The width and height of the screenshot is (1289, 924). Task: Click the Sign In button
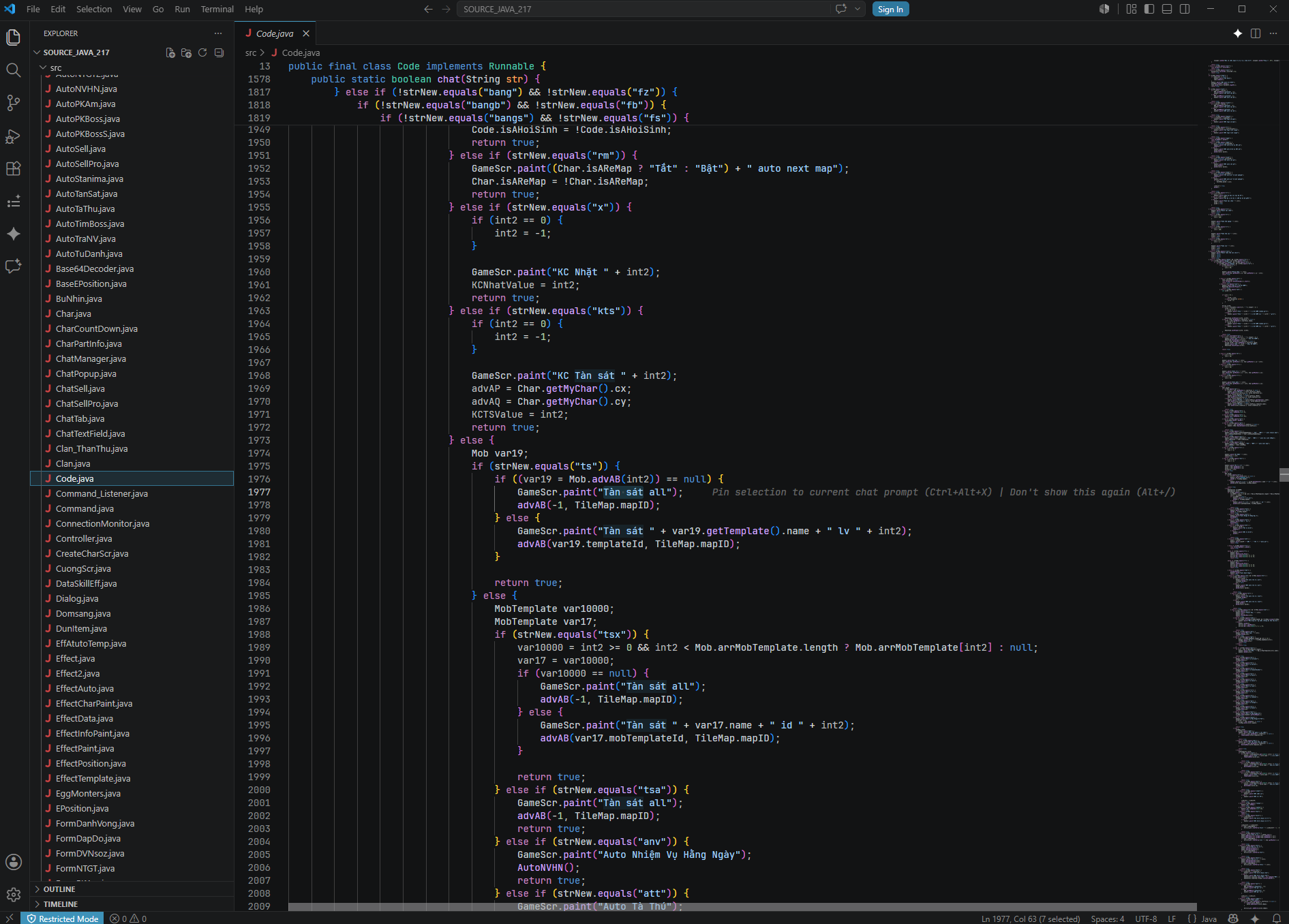click(890, 9)
